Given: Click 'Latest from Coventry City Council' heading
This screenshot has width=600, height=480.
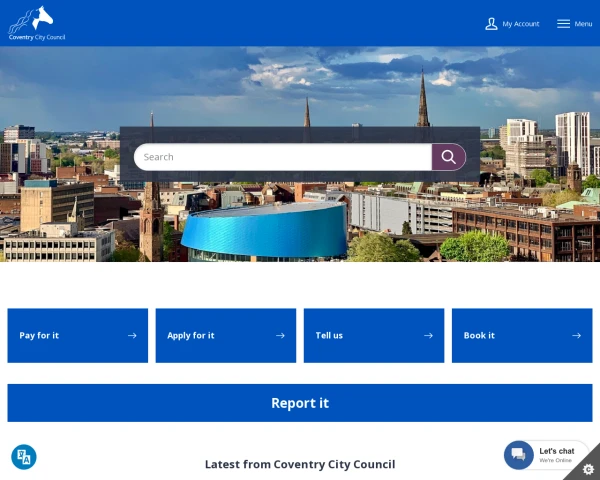Looking at the screenshot, I should click(300, 464).
